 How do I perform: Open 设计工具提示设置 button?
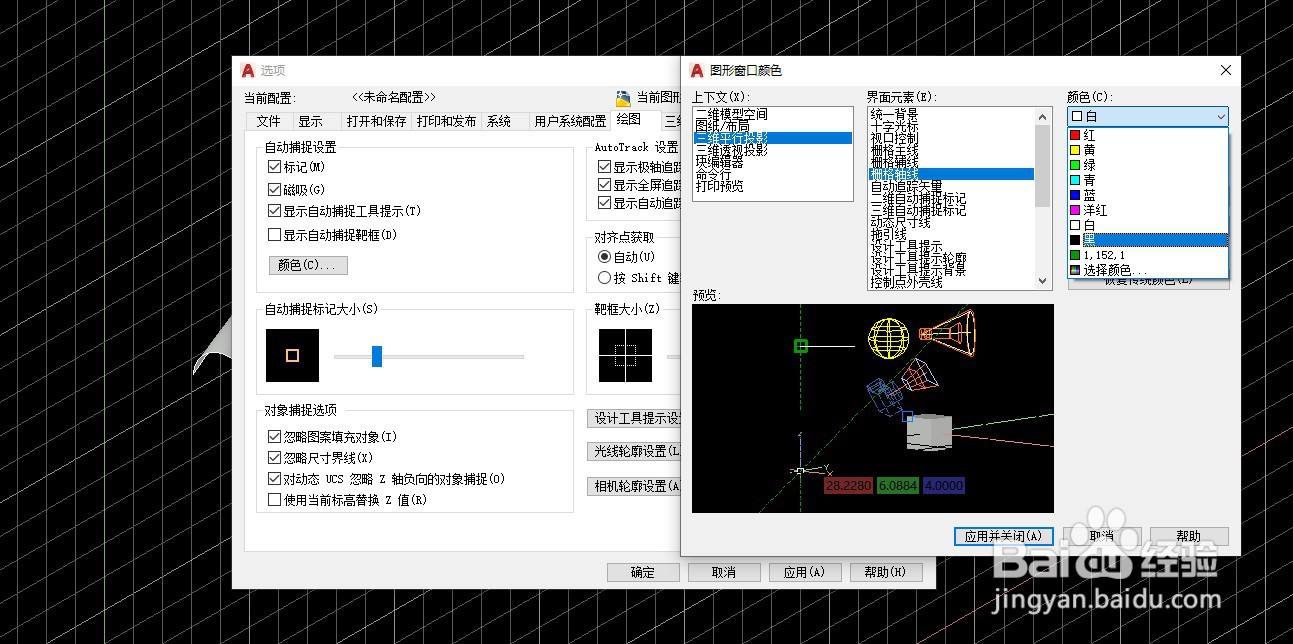click(634, 418)
